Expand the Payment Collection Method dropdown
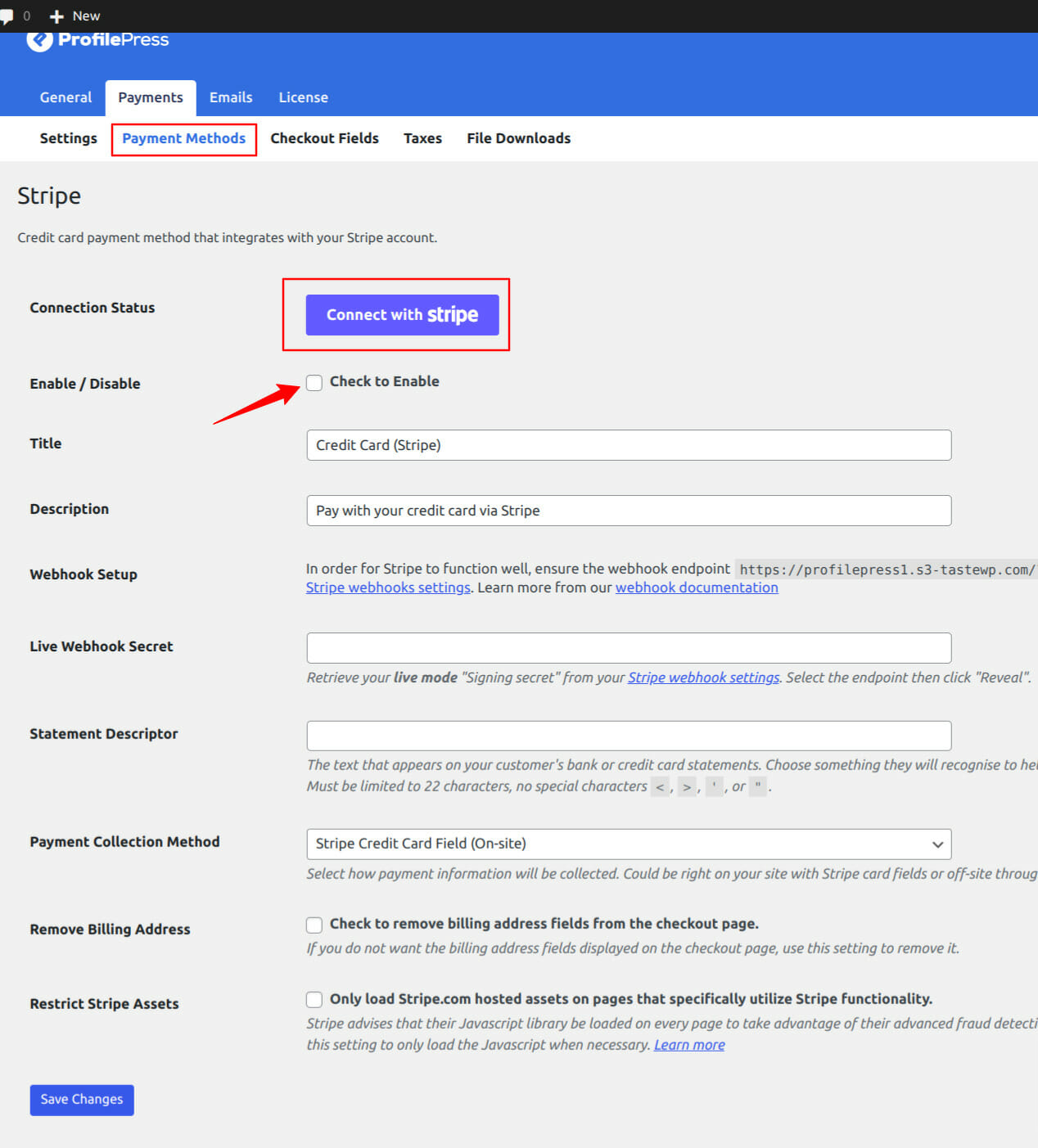This screenshot has height=1148, width=1038. click(x=629, y=844)
